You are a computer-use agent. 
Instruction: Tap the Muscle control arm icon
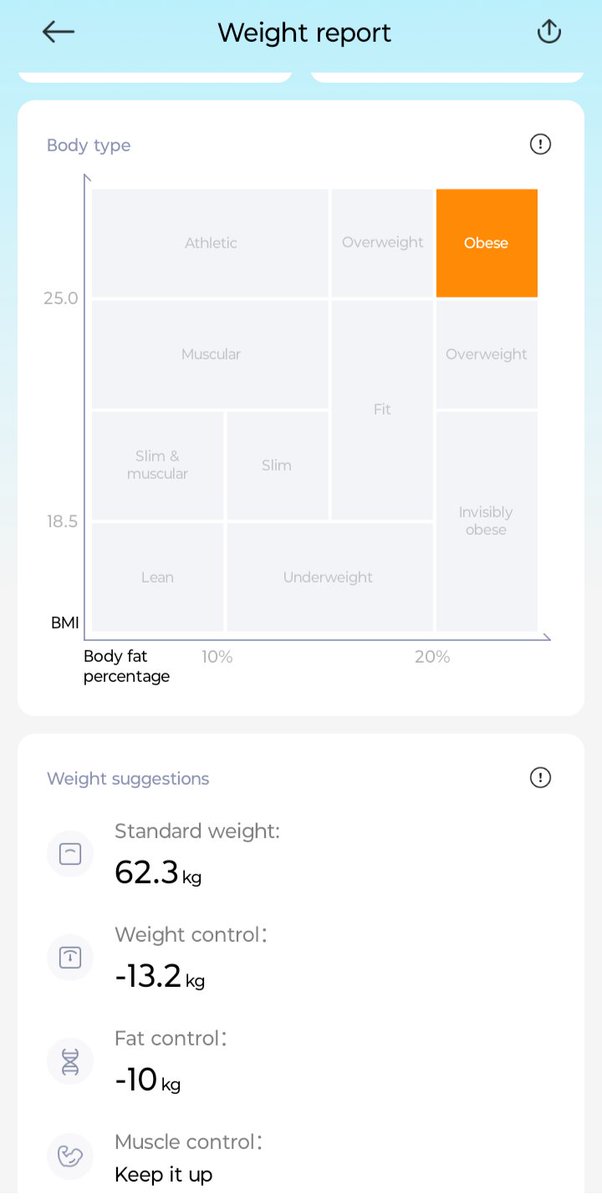tap(70, 1158)
